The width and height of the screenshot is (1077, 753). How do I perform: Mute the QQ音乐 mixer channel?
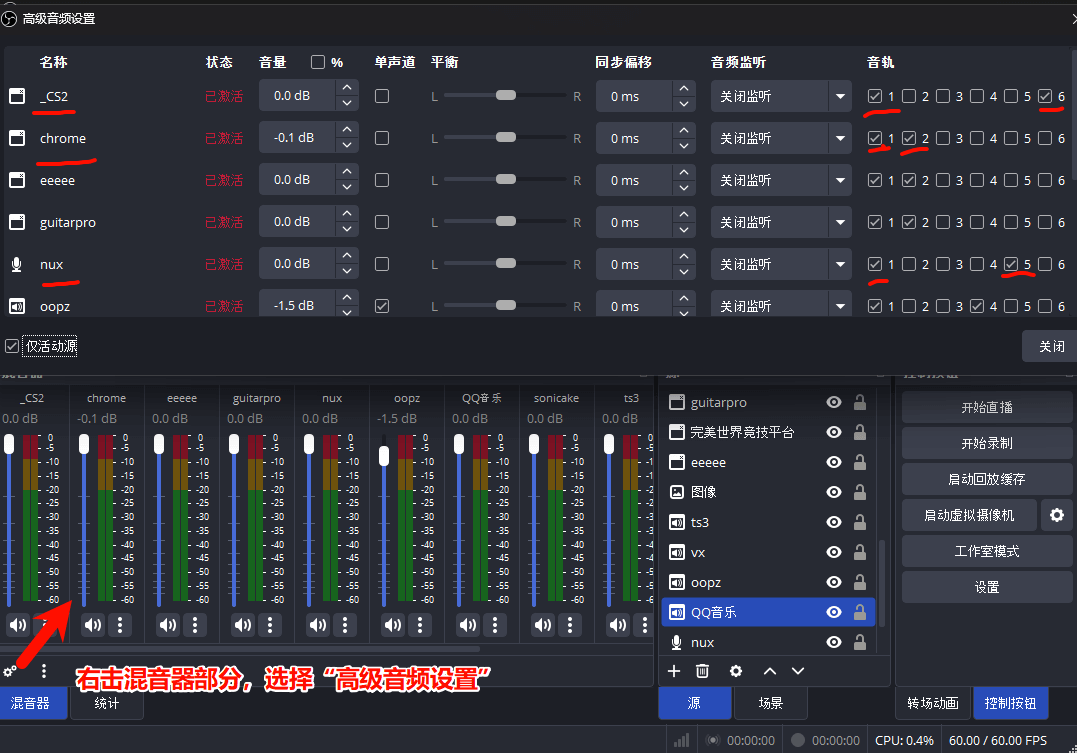coord(468,625)
